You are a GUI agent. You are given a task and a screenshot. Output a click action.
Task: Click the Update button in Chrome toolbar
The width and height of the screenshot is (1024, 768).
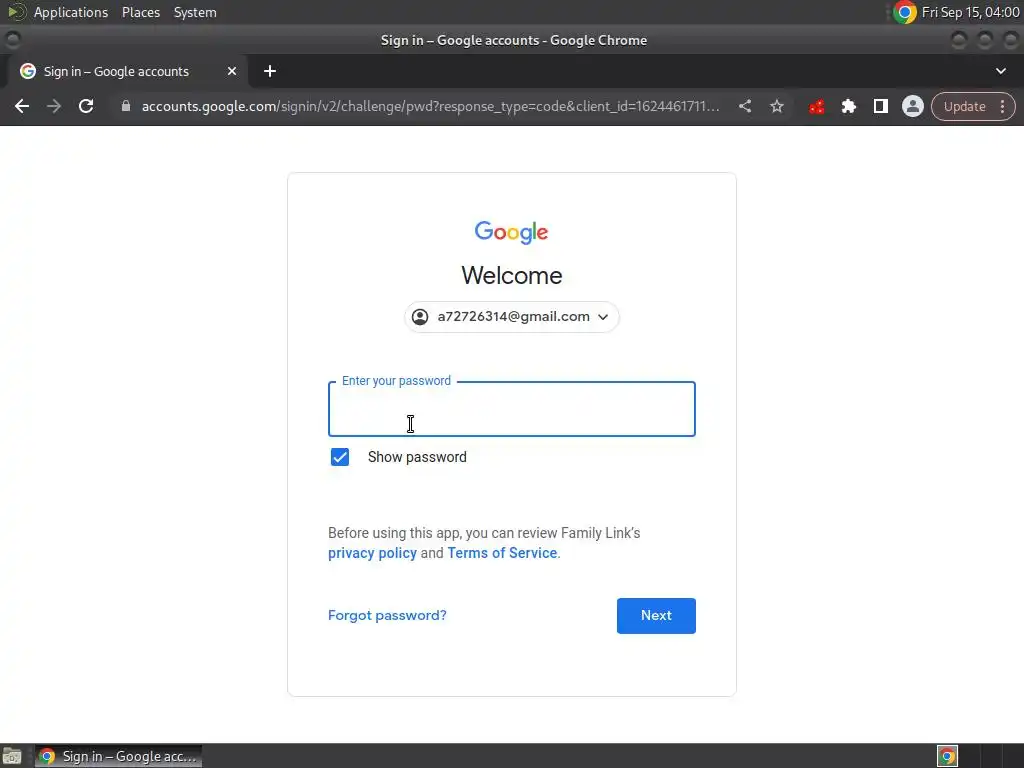click(965, 106)
